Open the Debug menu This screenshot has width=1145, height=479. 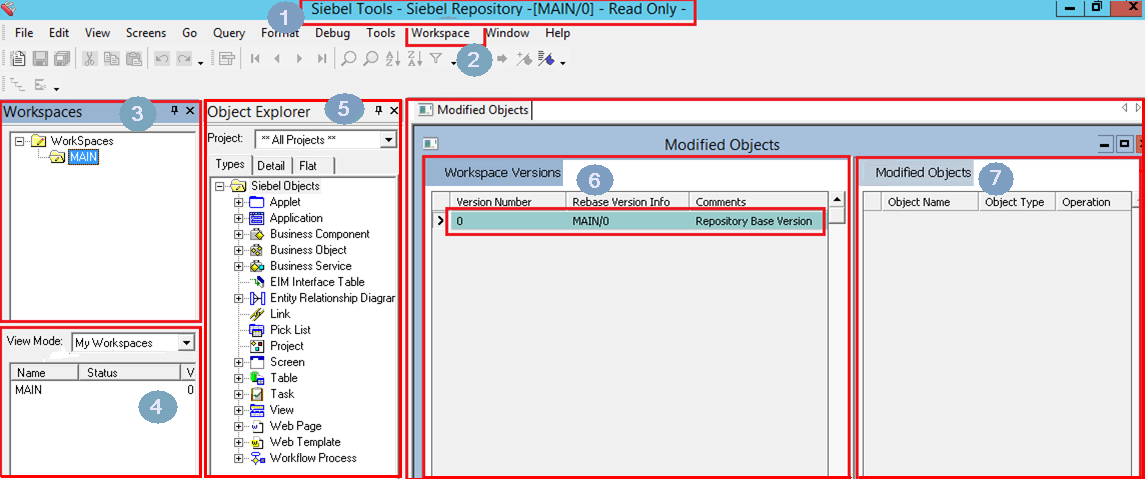[x=332, y=34]
